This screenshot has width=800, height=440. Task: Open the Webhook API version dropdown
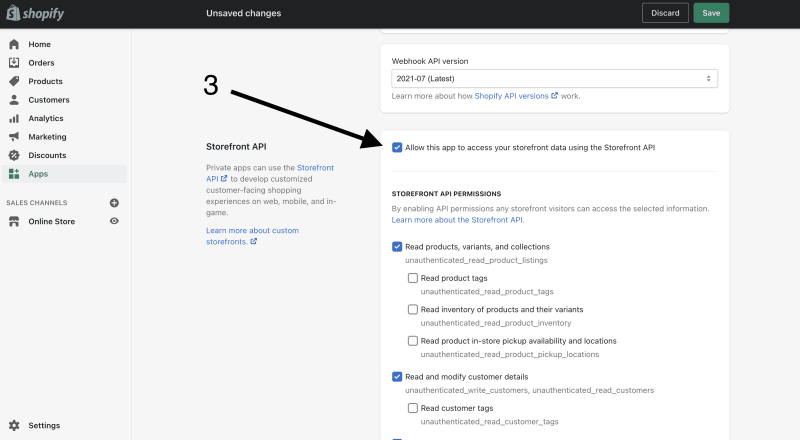pyautogui.click(x=555, y=79)
